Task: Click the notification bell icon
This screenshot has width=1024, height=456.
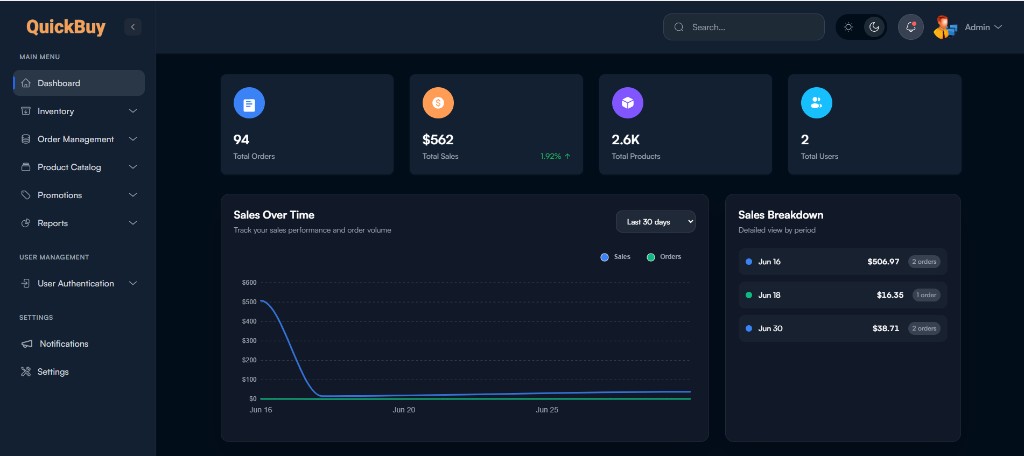Action: pyautogui.click(x=910, y=27)
